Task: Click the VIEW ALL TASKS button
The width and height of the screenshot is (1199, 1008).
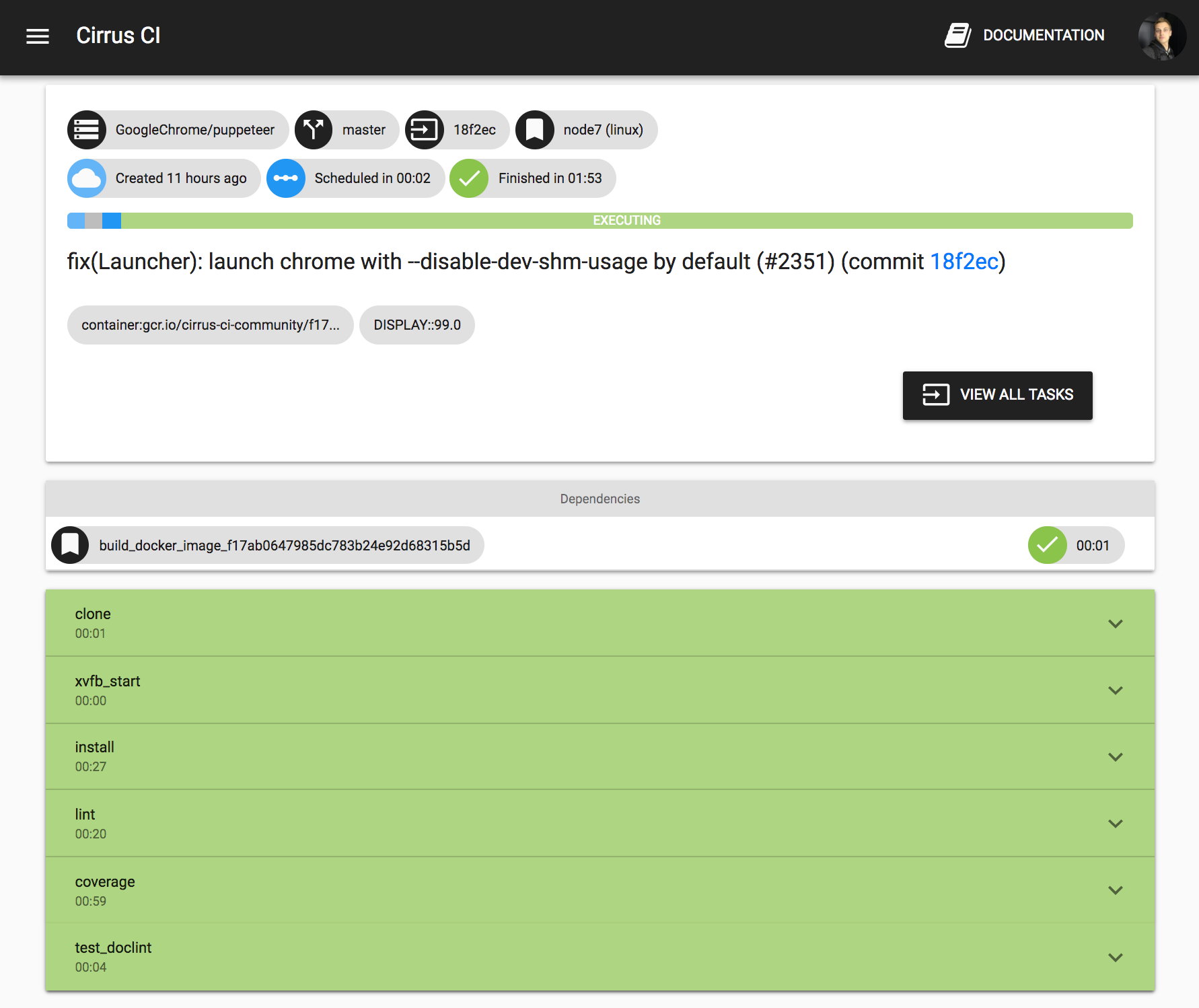Action: pos(998,396)
